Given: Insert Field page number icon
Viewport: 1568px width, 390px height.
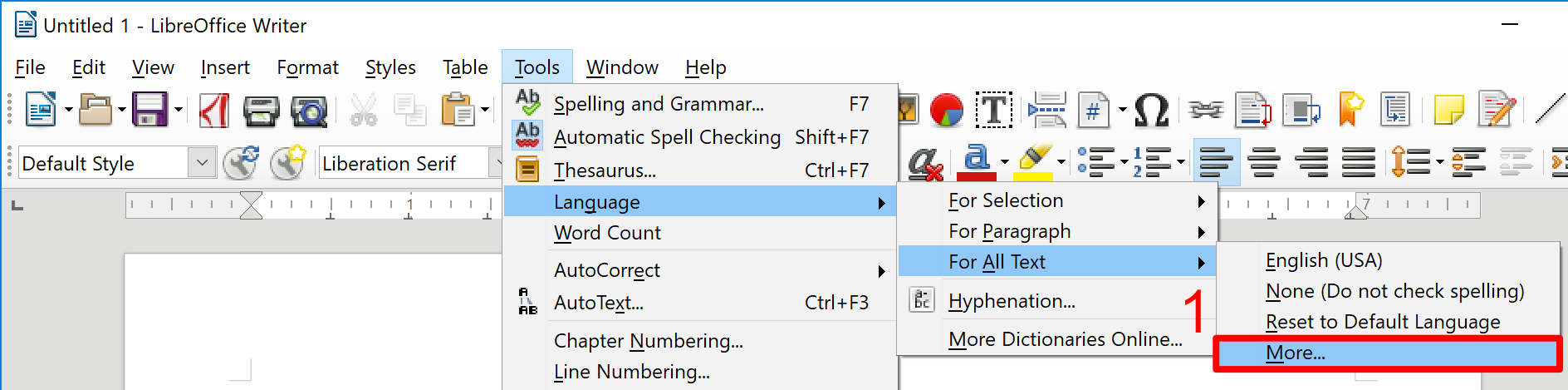Looking at the screenshot, I should click(x=1094, y=110).
